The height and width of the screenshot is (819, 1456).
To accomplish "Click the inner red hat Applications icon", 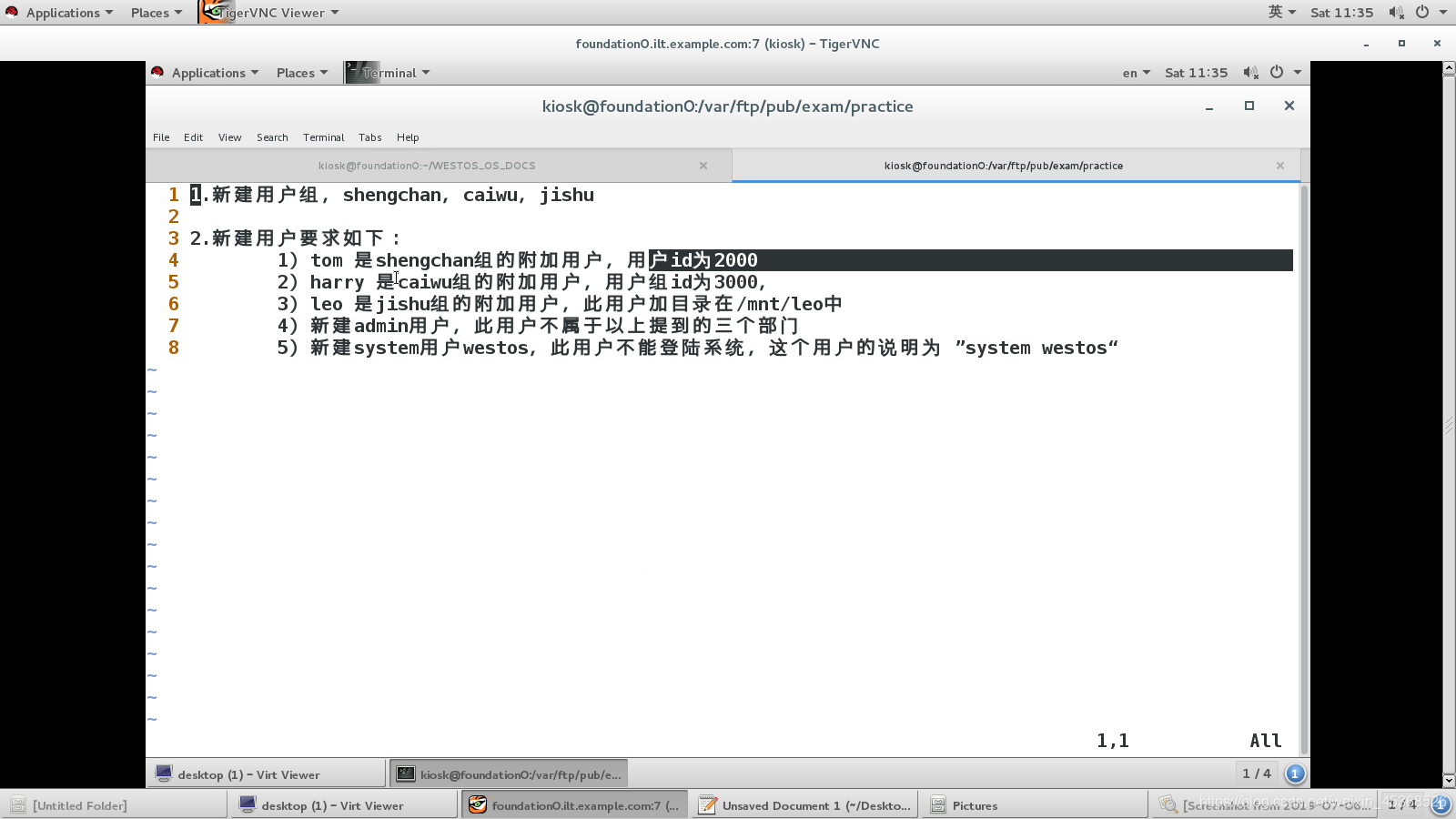I will pyautogui.click(x=157, y=73).
